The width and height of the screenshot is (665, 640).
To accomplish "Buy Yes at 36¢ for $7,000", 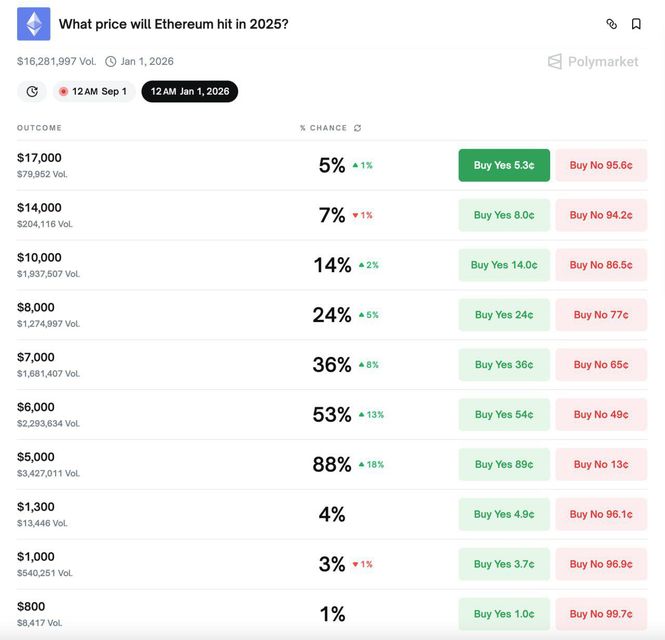I will pos(504,365).
